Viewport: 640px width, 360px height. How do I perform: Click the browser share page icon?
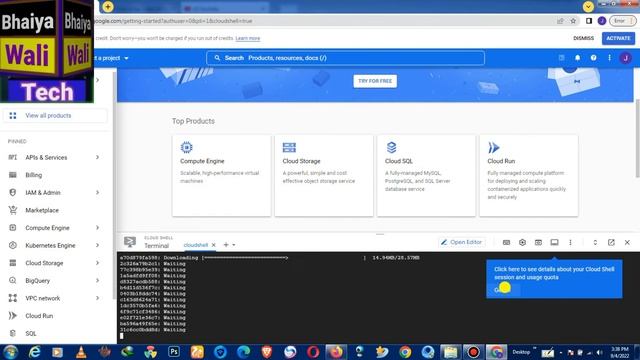click(560, 21)
